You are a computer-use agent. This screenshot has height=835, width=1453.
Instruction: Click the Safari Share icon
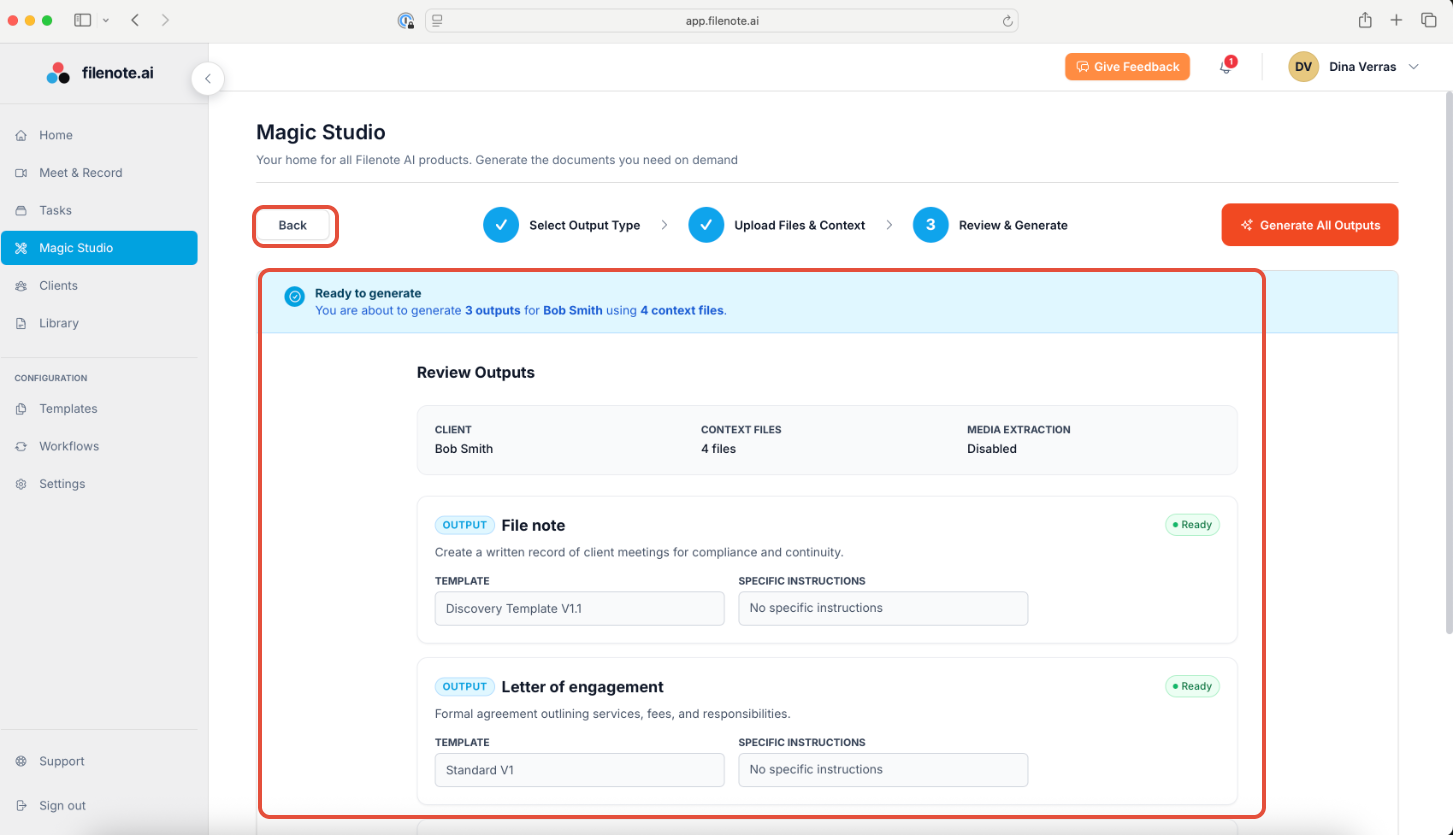pos(1365,20)
